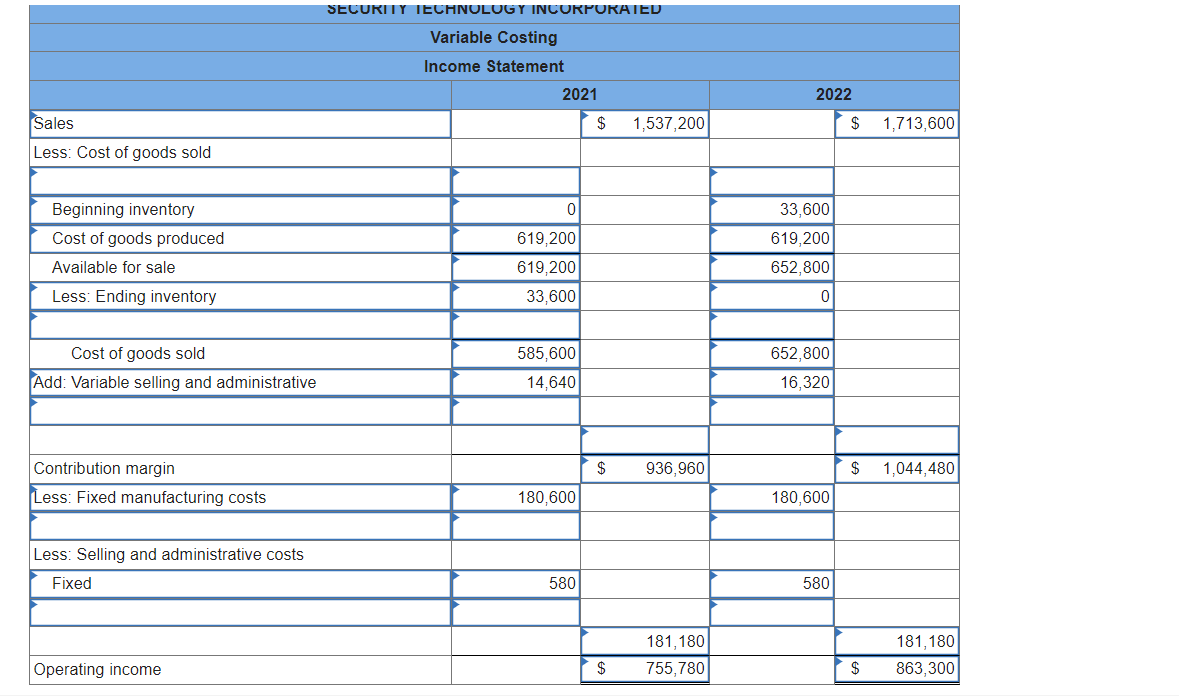Select the Sales label dropdown cell

click(x=241, y=124)
